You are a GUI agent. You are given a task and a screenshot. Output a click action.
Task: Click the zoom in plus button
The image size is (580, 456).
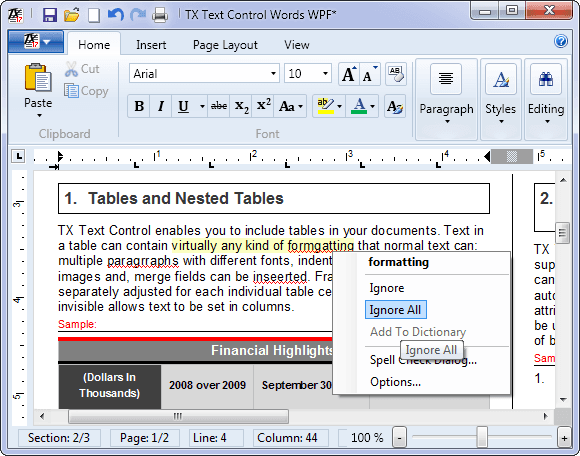[x=564, y=438]
